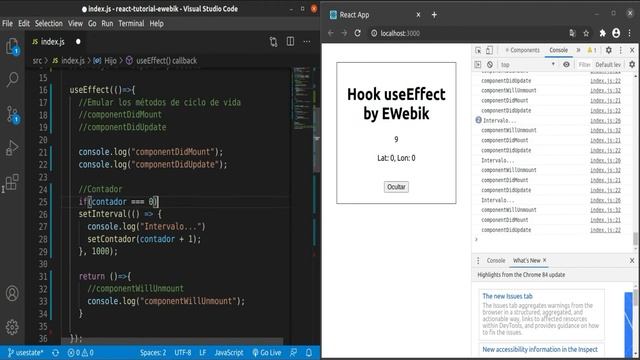The width and height of the screenshot is (640, 360).
Task: Open the Accounts icon in activity bar
Action: point(12,293)
